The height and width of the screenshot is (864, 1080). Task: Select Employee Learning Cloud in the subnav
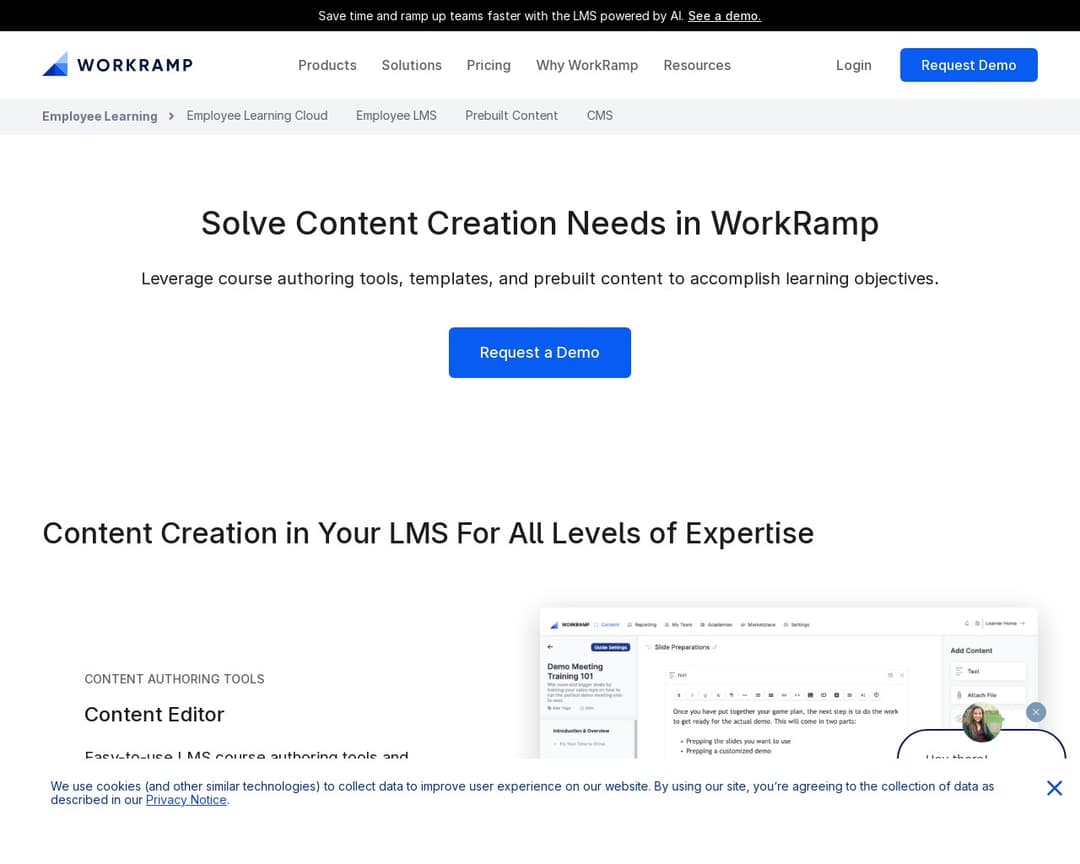(257, 116)
